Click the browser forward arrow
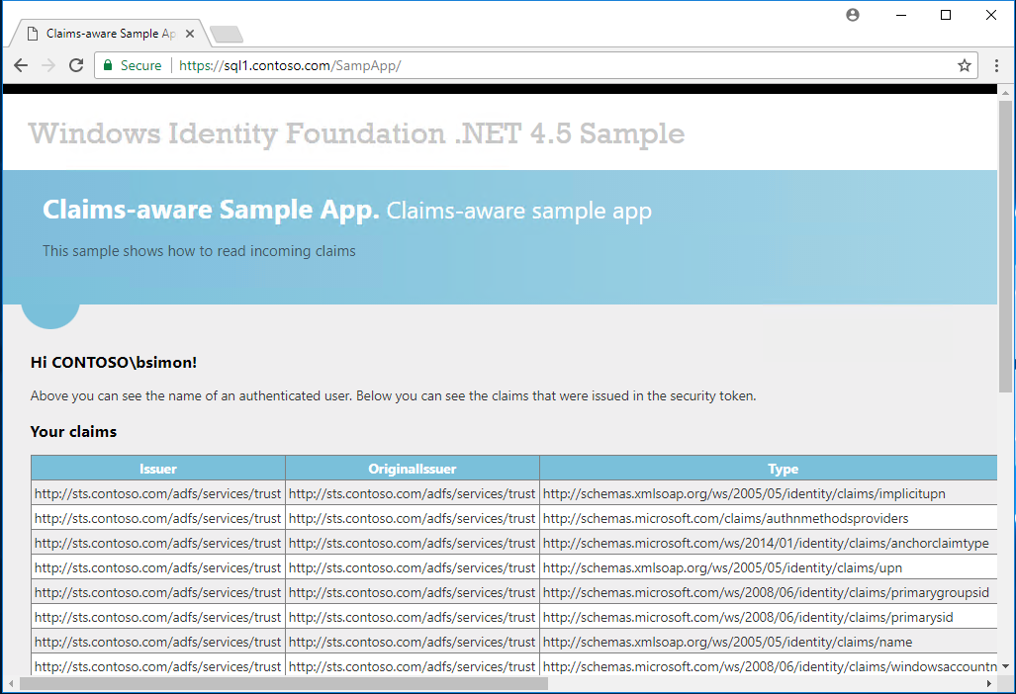Image resolution: width=1016 pixels, height=694 pixels. click(48, 65)
